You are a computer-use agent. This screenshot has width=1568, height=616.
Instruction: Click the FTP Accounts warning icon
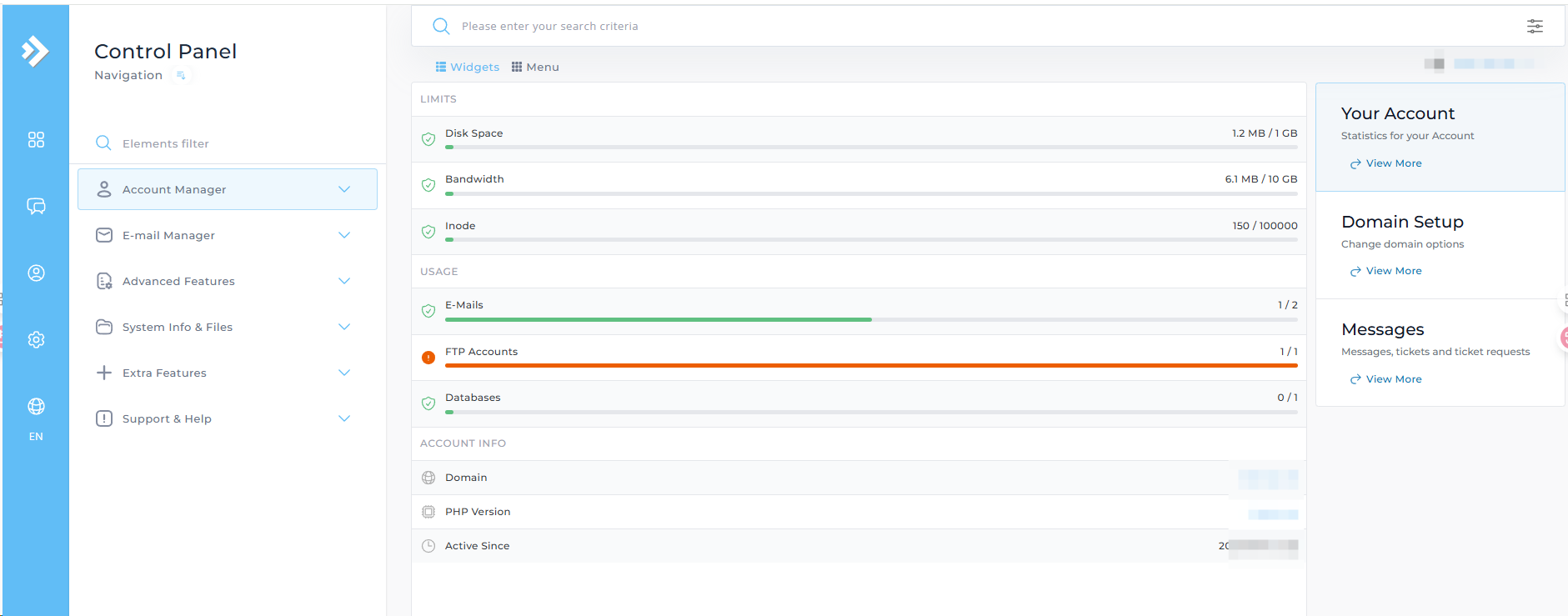click(428, 358)
